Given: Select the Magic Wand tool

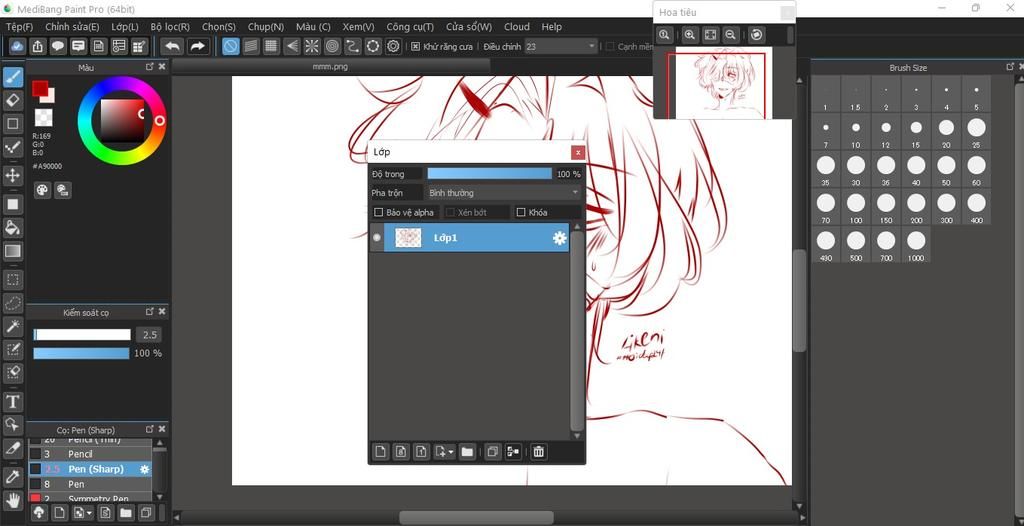Looking at the screenshot, I should pos(12,326).
